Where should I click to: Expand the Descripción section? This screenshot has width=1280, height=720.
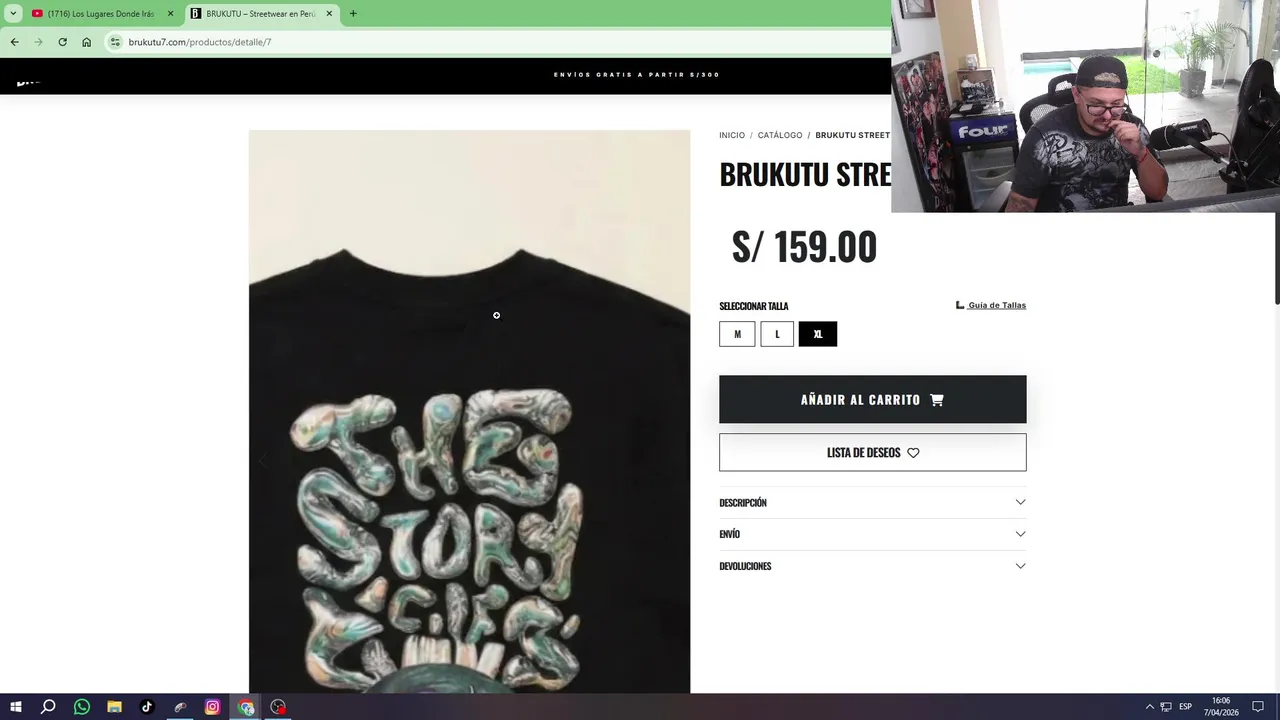pos(872,502)
